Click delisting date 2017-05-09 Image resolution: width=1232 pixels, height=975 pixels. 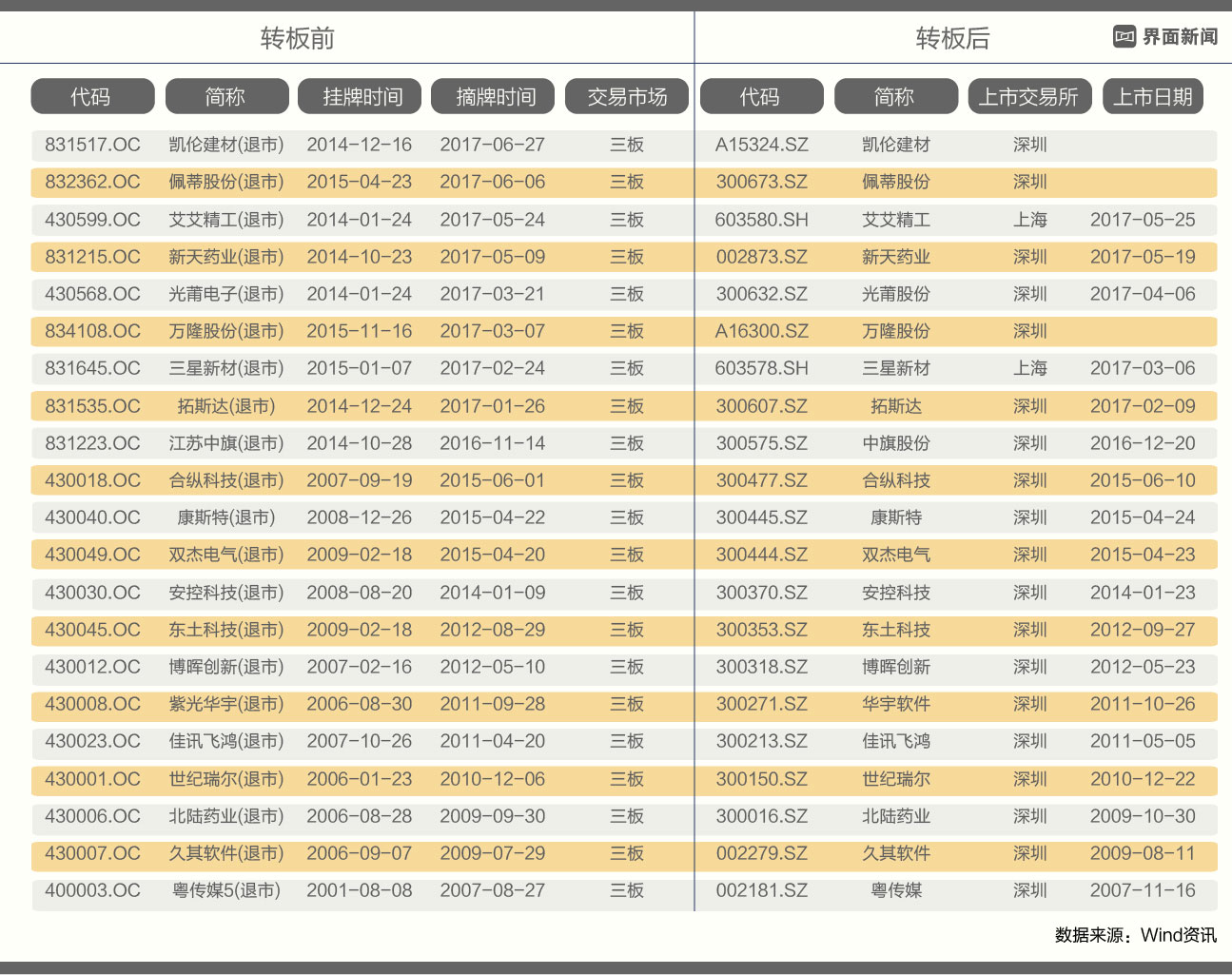point(493,257)
